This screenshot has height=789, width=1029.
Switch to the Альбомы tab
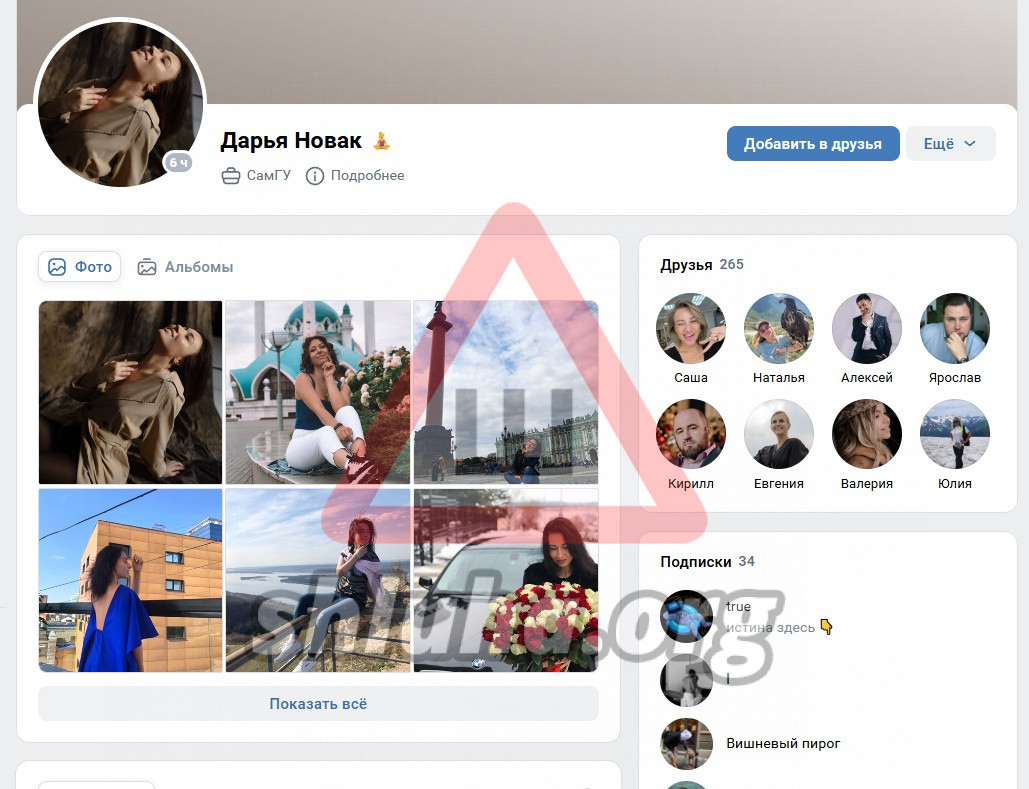tap(185, 267)
